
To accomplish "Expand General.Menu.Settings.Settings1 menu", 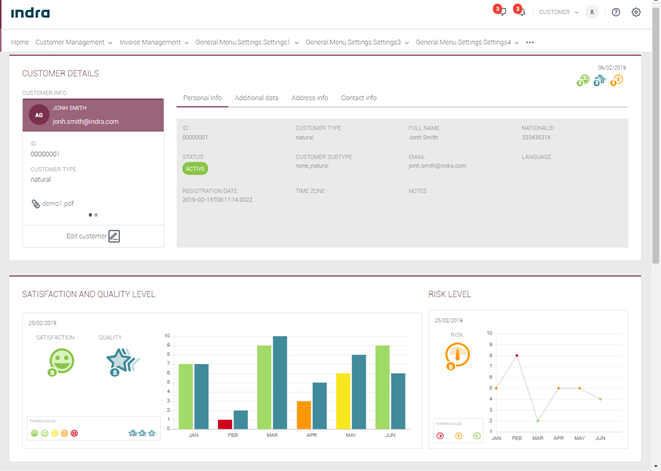I will click(247, 42).
